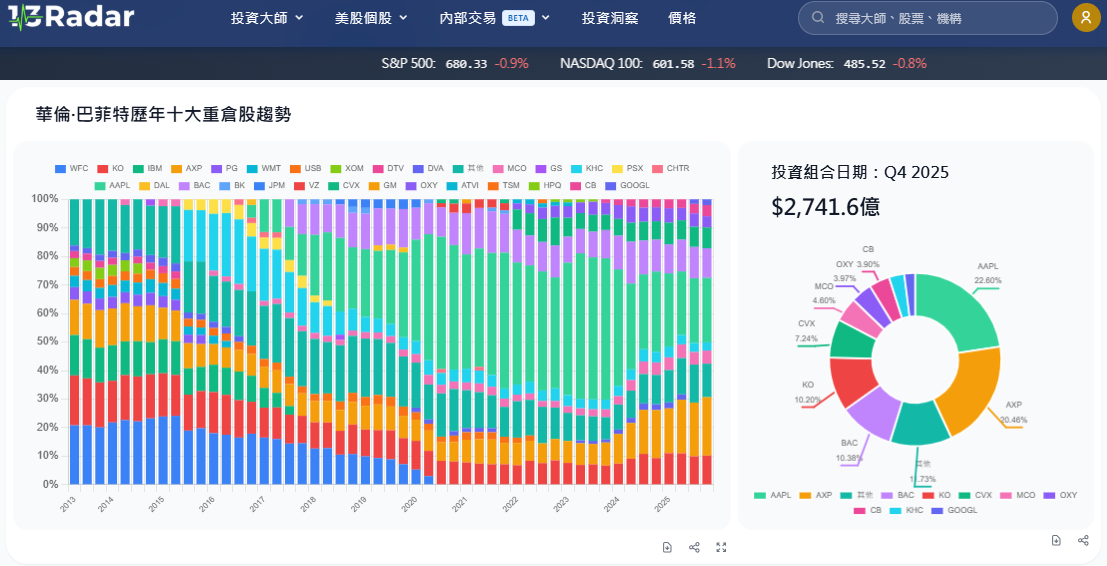Download the bar chart trend data
Viewport: 1107px width, 566px height.
667,547
